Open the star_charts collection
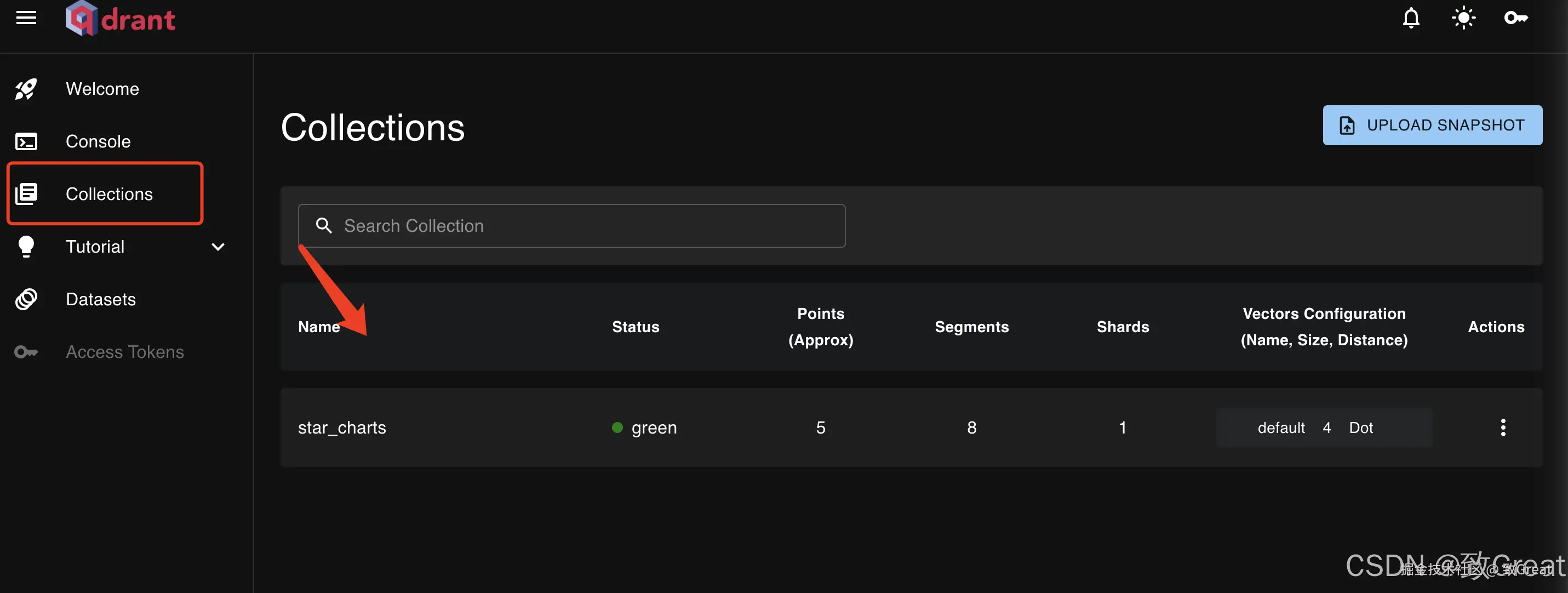Screen dimensions: 1568x593 pos(342,427)
